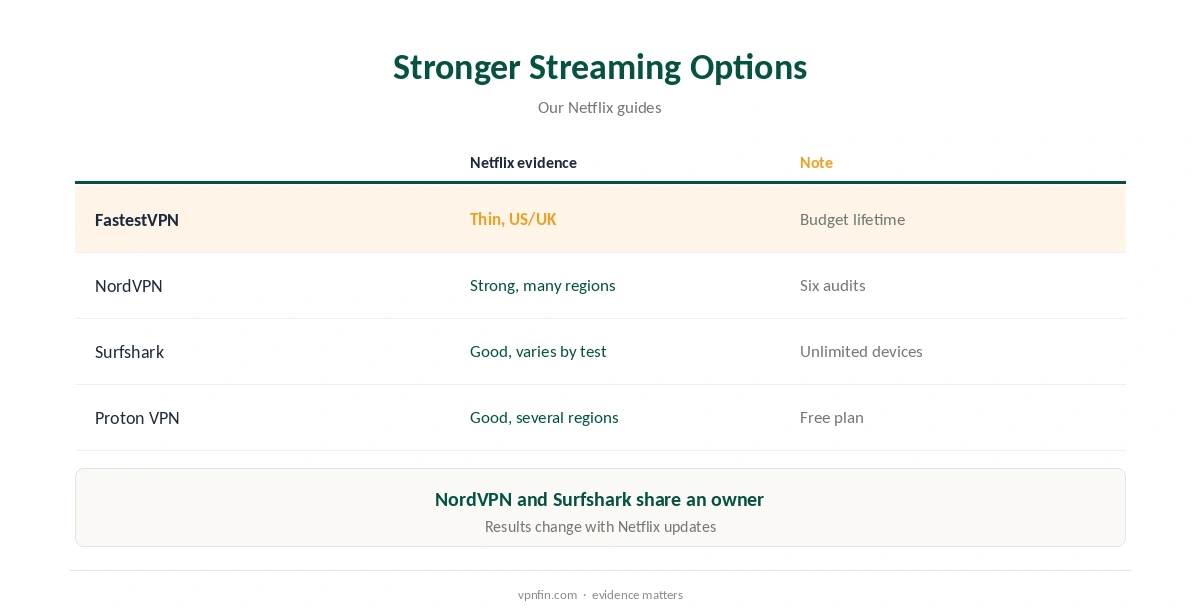Click the 'Budget lifetime' note
Screen dimensions: 1200x614
point(852,219)
